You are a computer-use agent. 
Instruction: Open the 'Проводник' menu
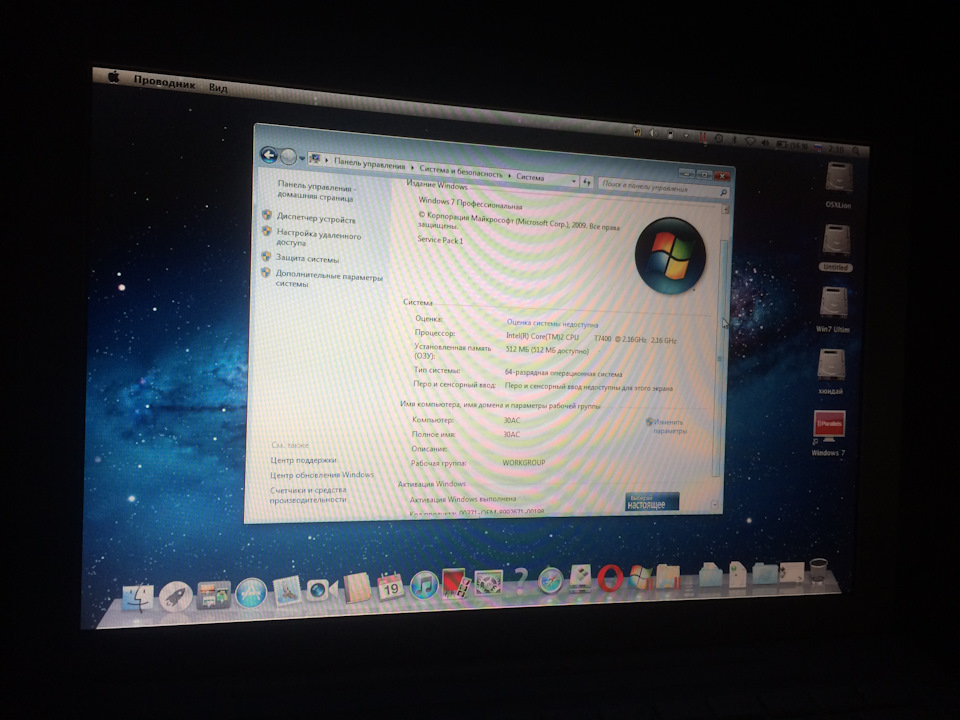click(x=164, y=83)
